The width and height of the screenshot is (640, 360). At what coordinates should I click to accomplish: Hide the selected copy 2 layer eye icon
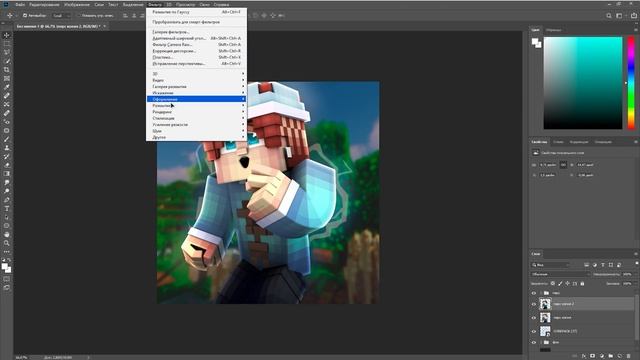point(534,304)
